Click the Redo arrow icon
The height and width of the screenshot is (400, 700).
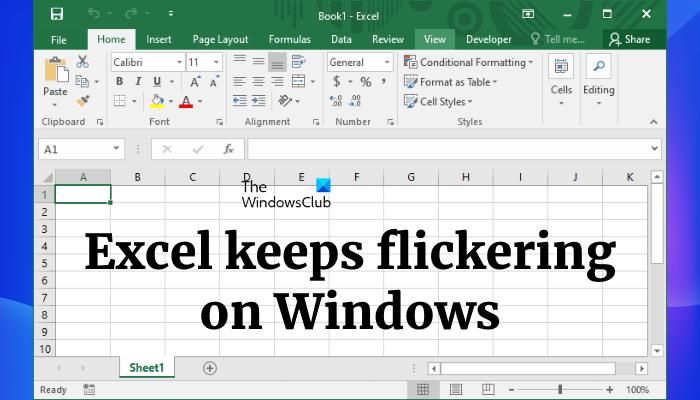coord(132,14)
